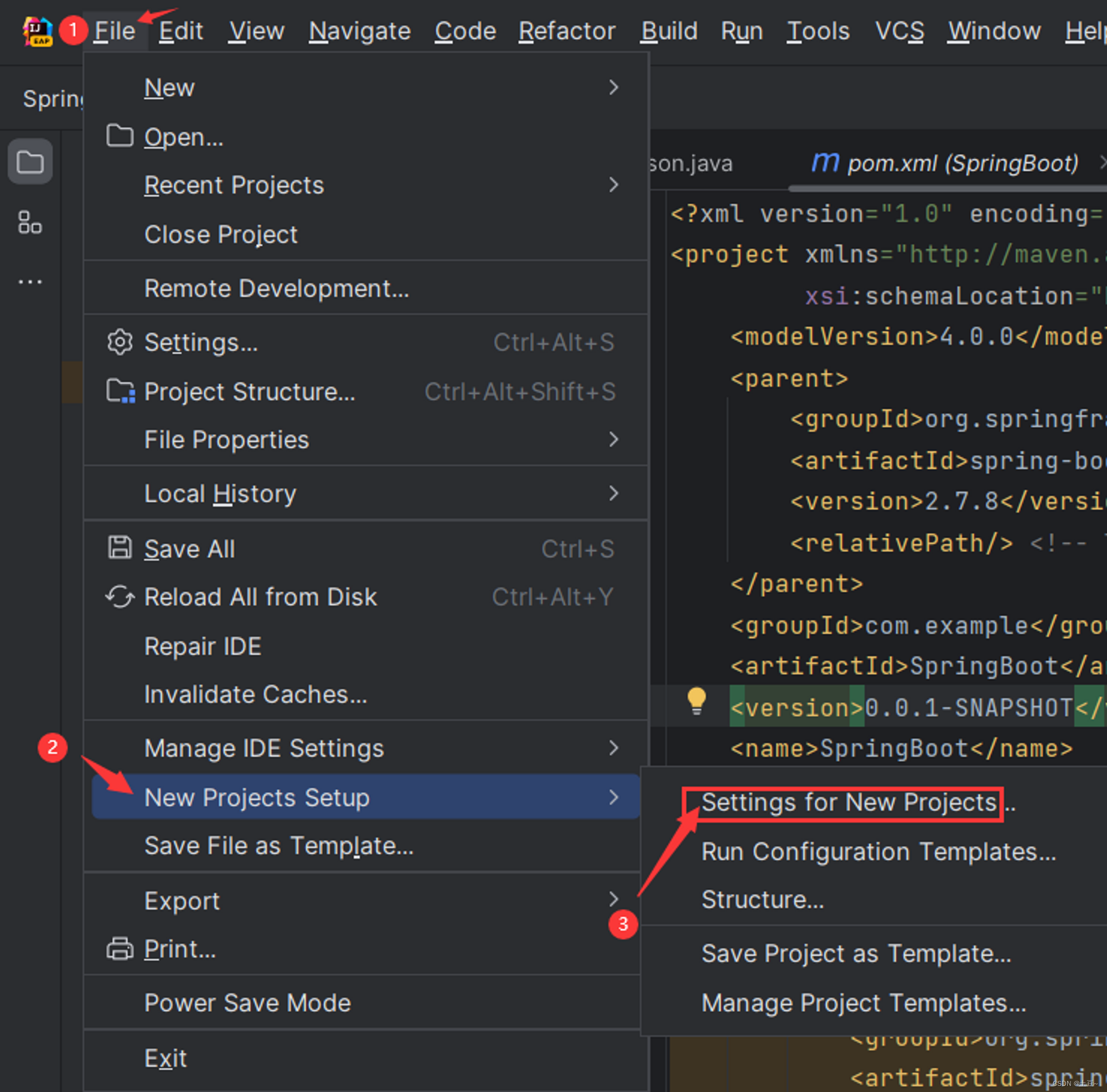Click the more tool windows ellipsis icon

coord(30,282)
